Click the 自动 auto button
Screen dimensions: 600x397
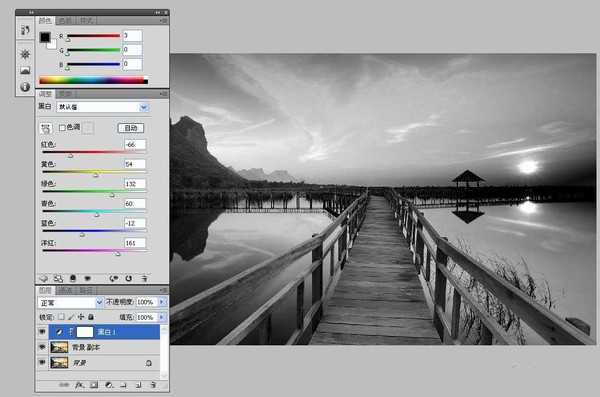click(131, 128)
